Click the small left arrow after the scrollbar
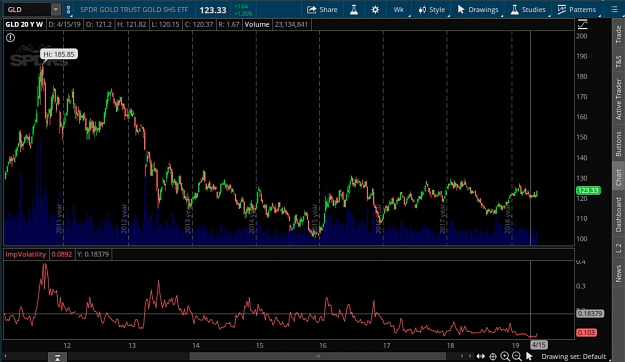This screenshot has width=625, height=362. point(462,356)
